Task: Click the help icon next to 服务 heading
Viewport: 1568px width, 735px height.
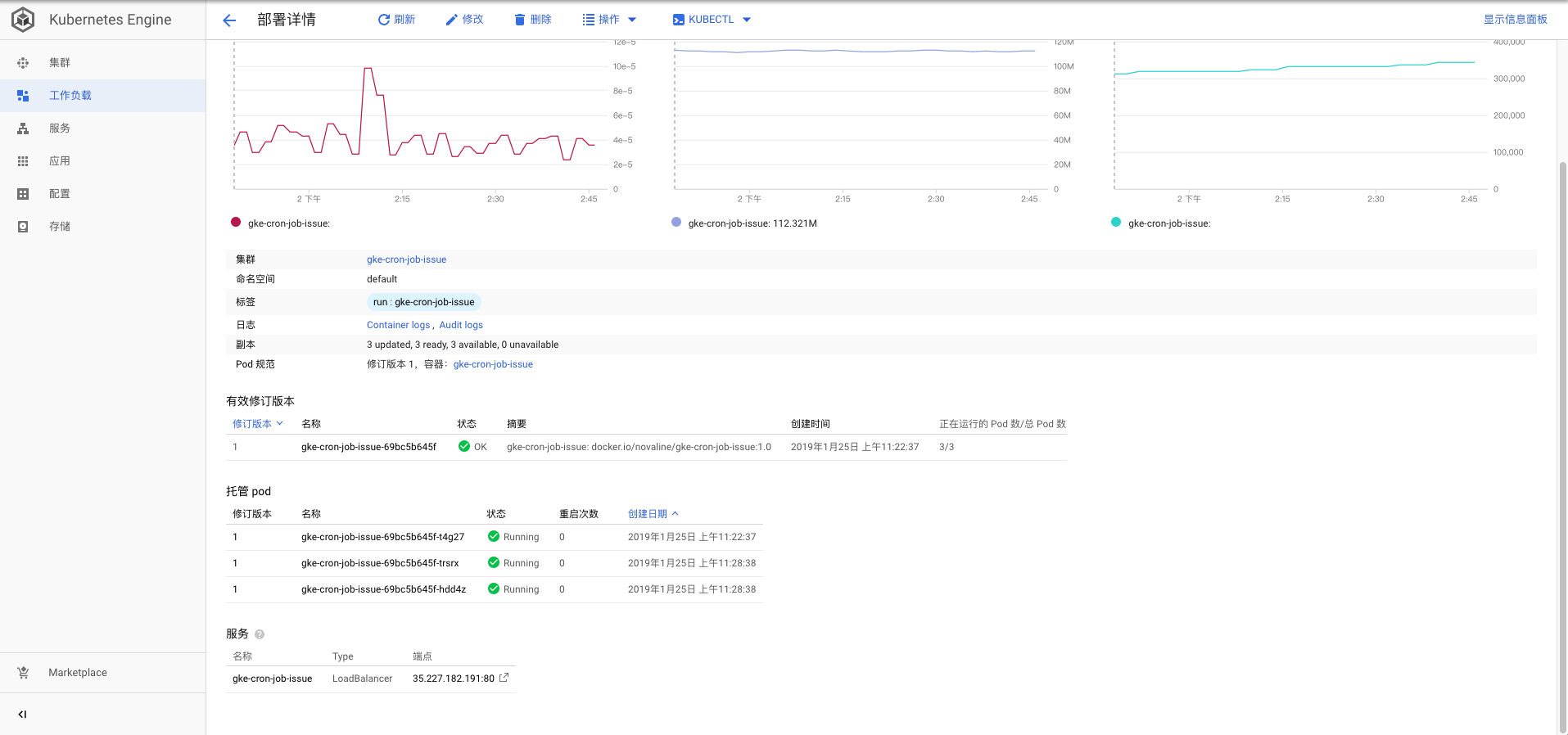Action: pyautogui.click(x=260, y=634)
